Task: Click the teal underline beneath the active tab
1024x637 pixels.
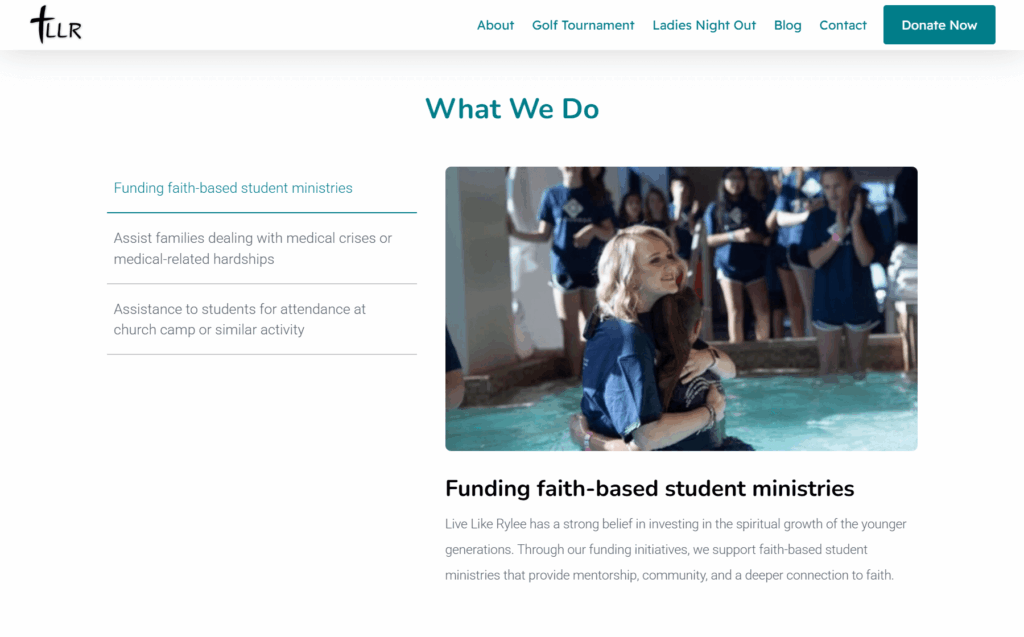Action: coord(262,212)
